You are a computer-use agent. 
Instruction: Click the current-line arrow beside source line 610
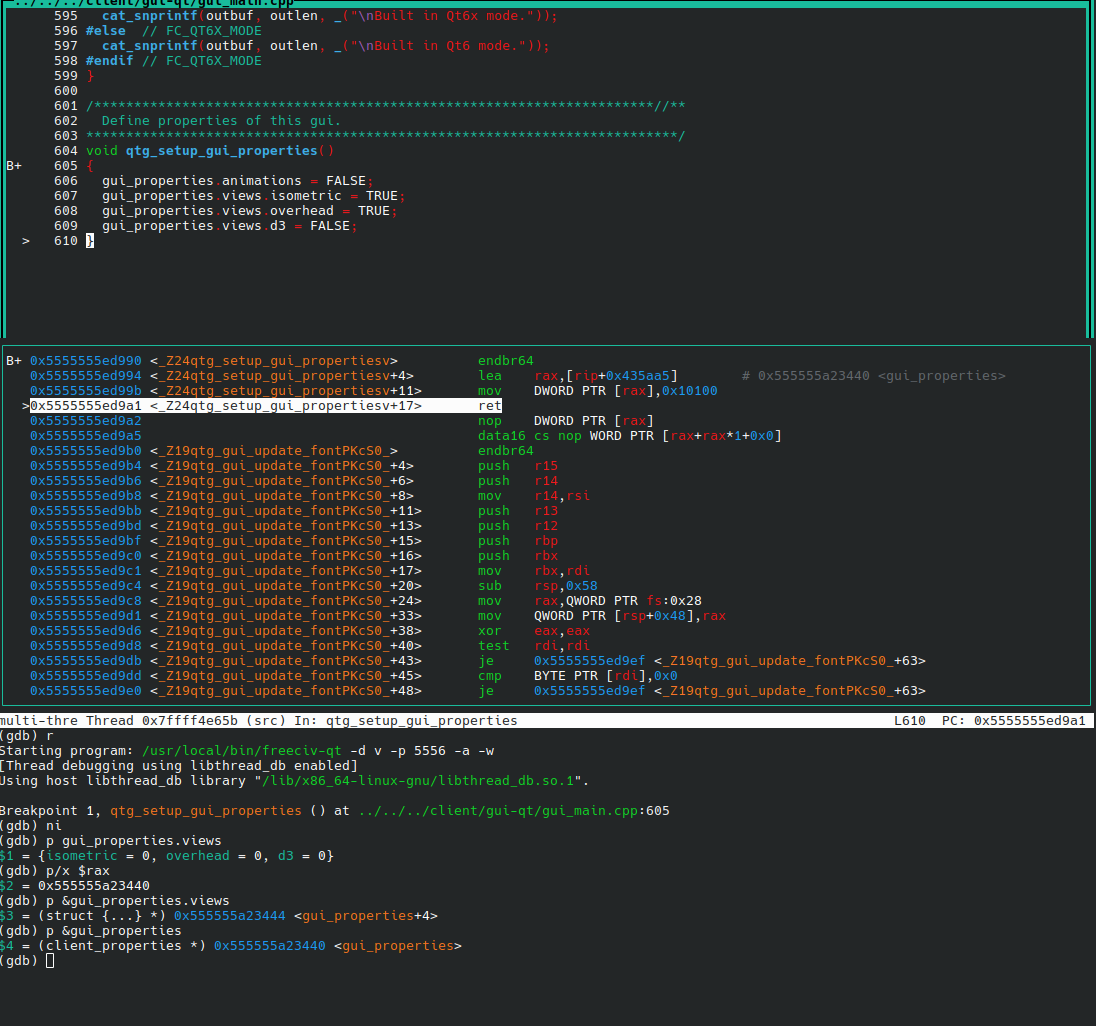pos(26,241)
